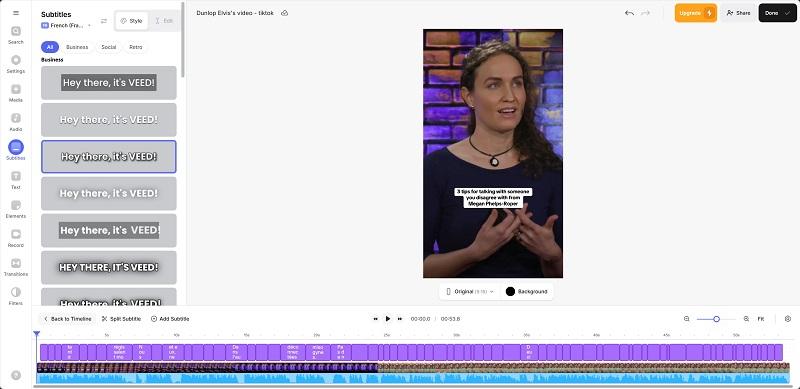Click Split Subtitle
Image resolution: width=800 pixels, height=389 pixels.
click(121, 319)
